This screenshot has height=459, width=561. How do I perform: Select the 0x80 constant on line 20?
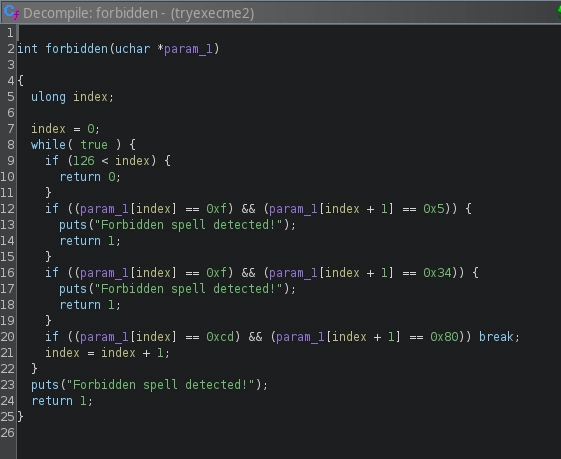444,337
